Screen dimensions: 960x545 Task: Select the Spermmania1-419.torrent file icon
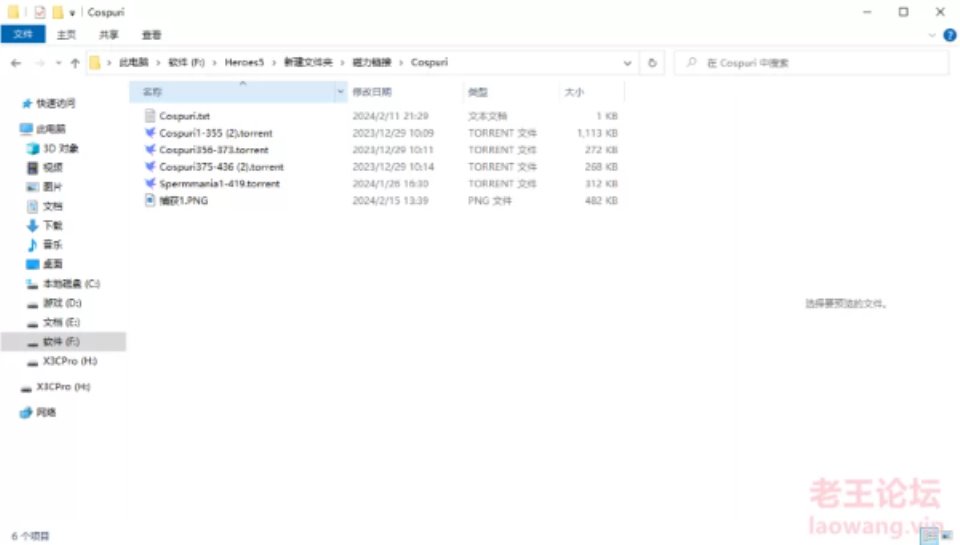pyautogui.click(x=150, y=183)
